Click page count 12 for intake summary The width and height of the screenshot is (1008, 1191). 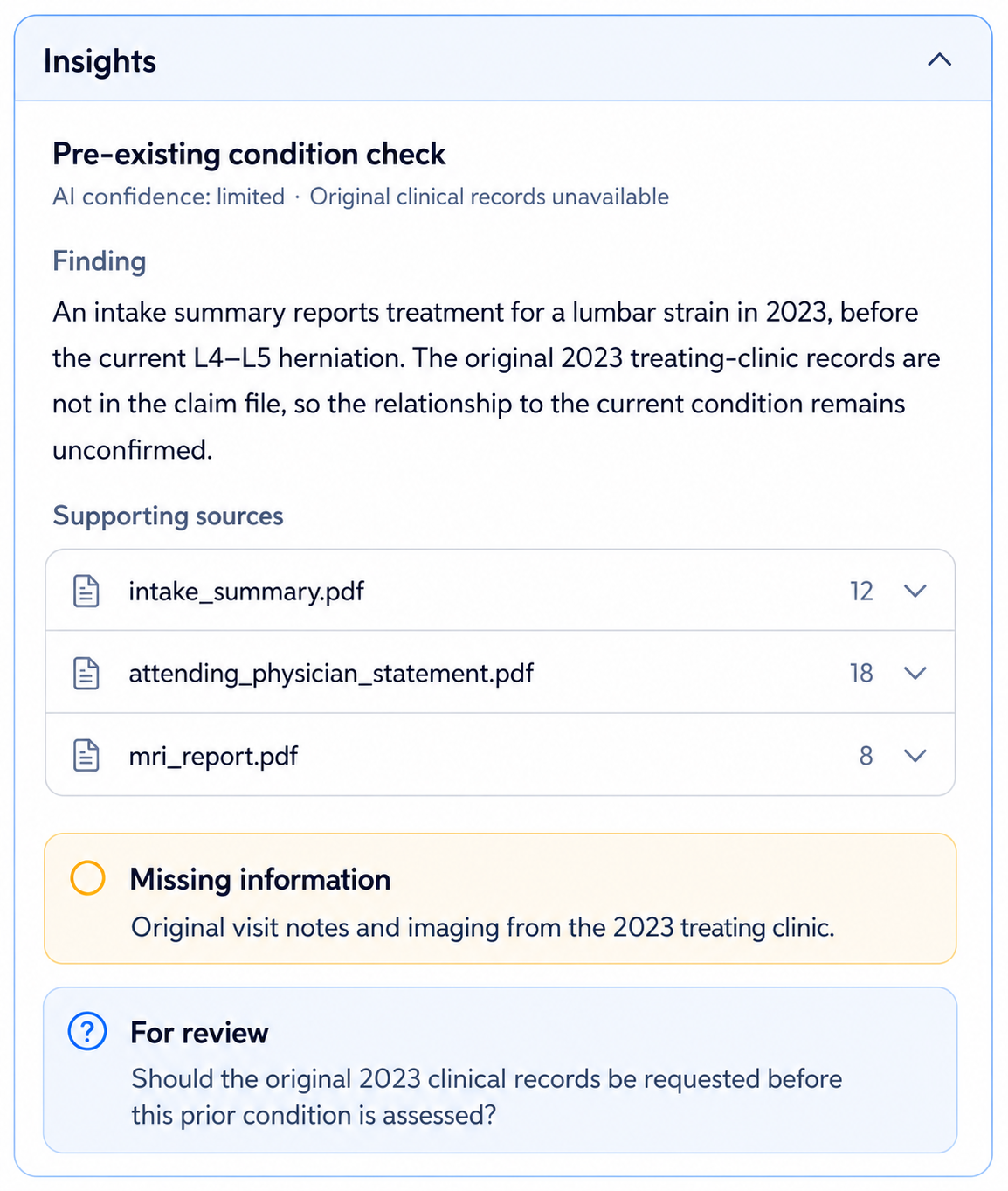[x=861, y=592]
